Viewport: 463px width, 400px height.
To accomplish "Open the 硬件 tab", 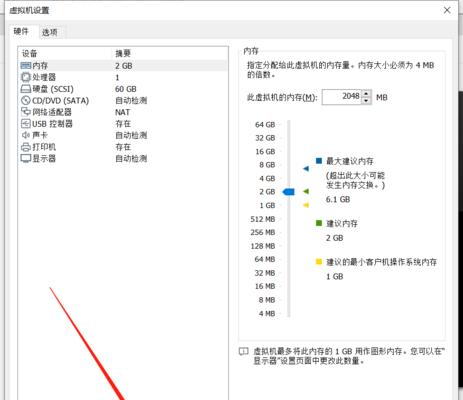I will (21, 31).
